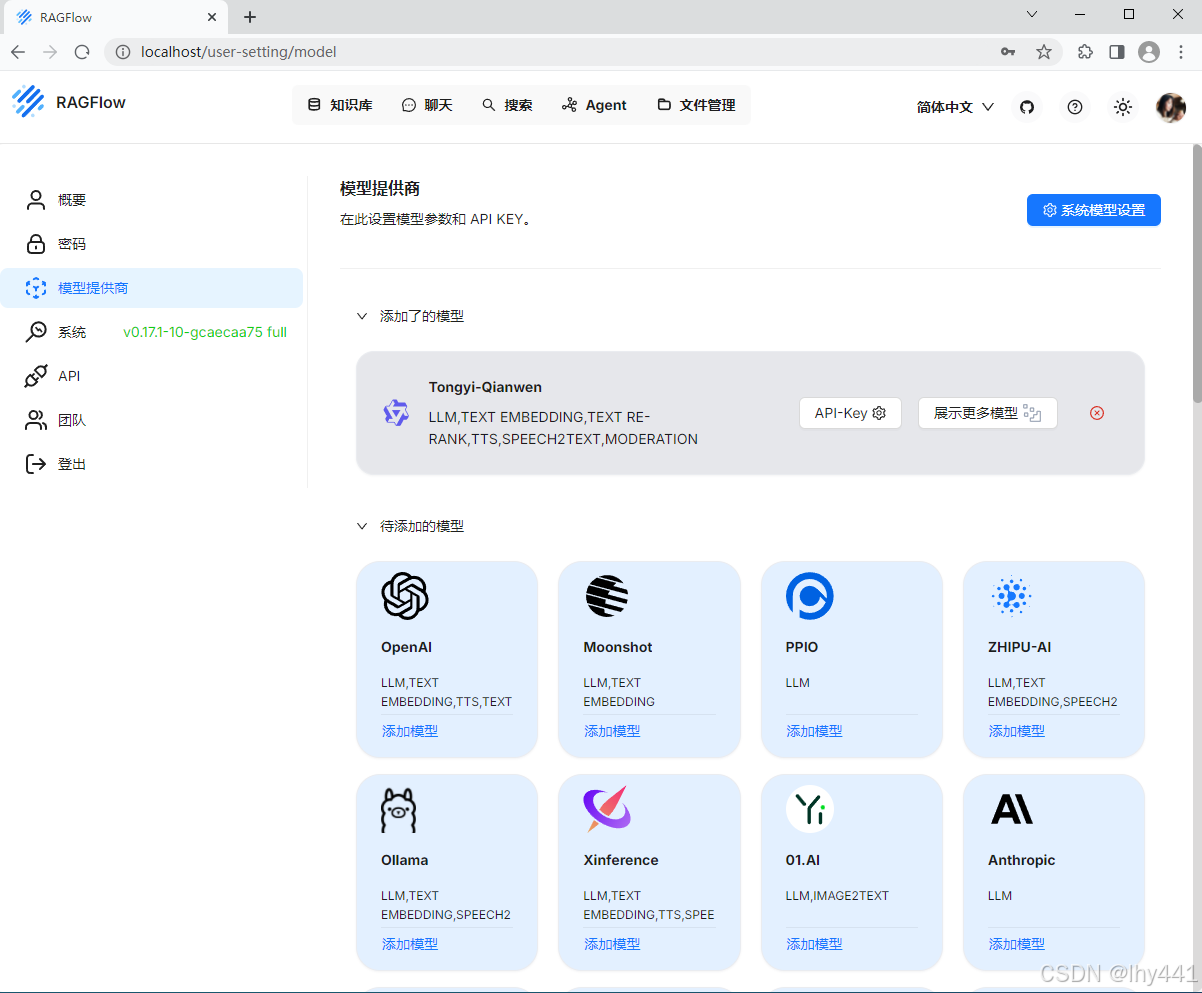Click the Tongyi-Qianwen logo icon
Viewport: 1202px width, 993px height.
(x=396, y=413)
